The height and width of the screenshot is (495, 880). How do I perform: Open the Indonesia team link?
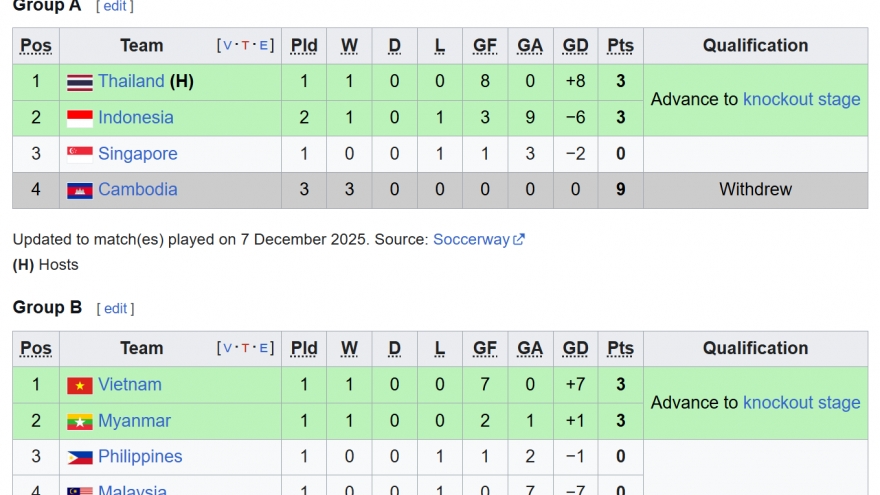click(x=135, y=118)
